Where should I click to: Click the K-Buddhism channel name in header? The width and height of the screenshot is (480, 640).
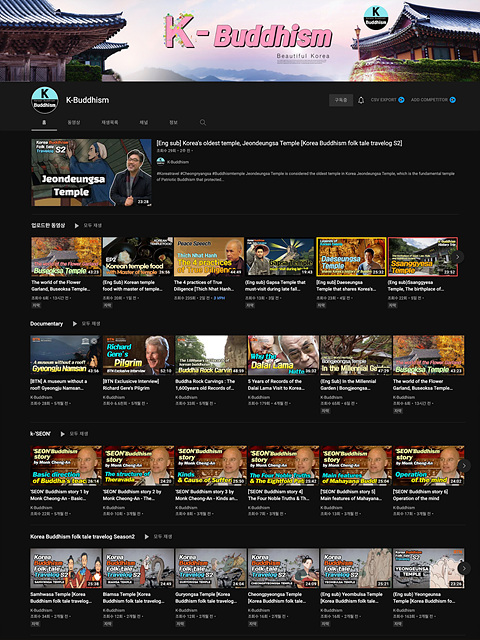pos(87,100)
